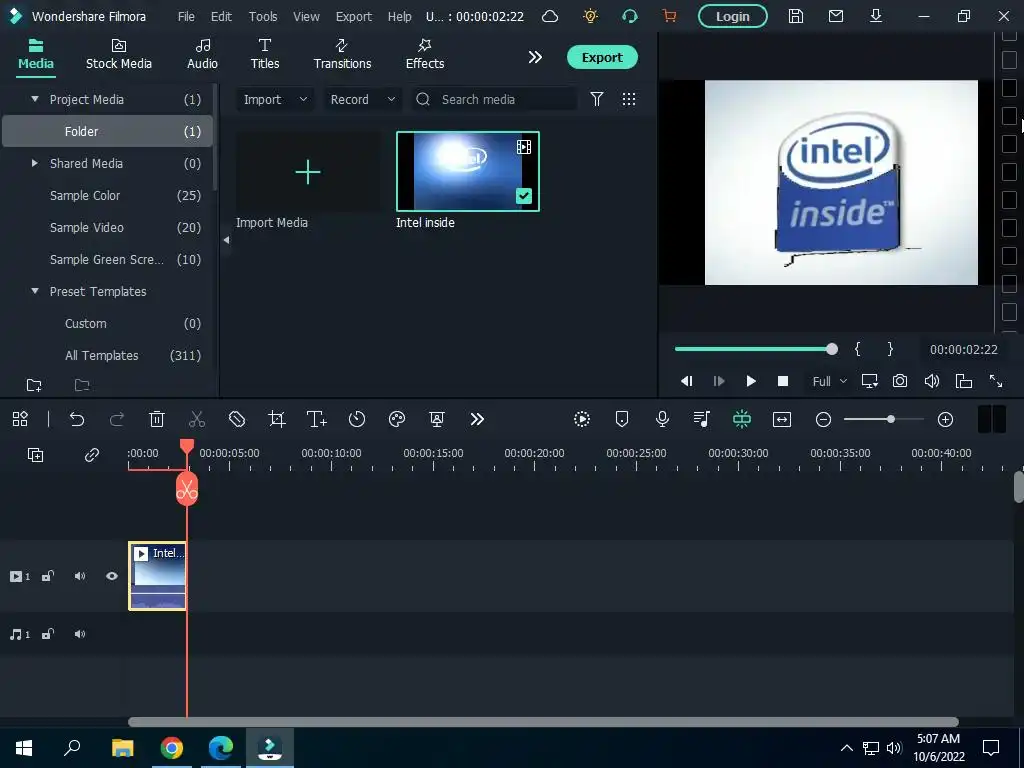Click the voiceover microphone icon

[x=662, y=419]
